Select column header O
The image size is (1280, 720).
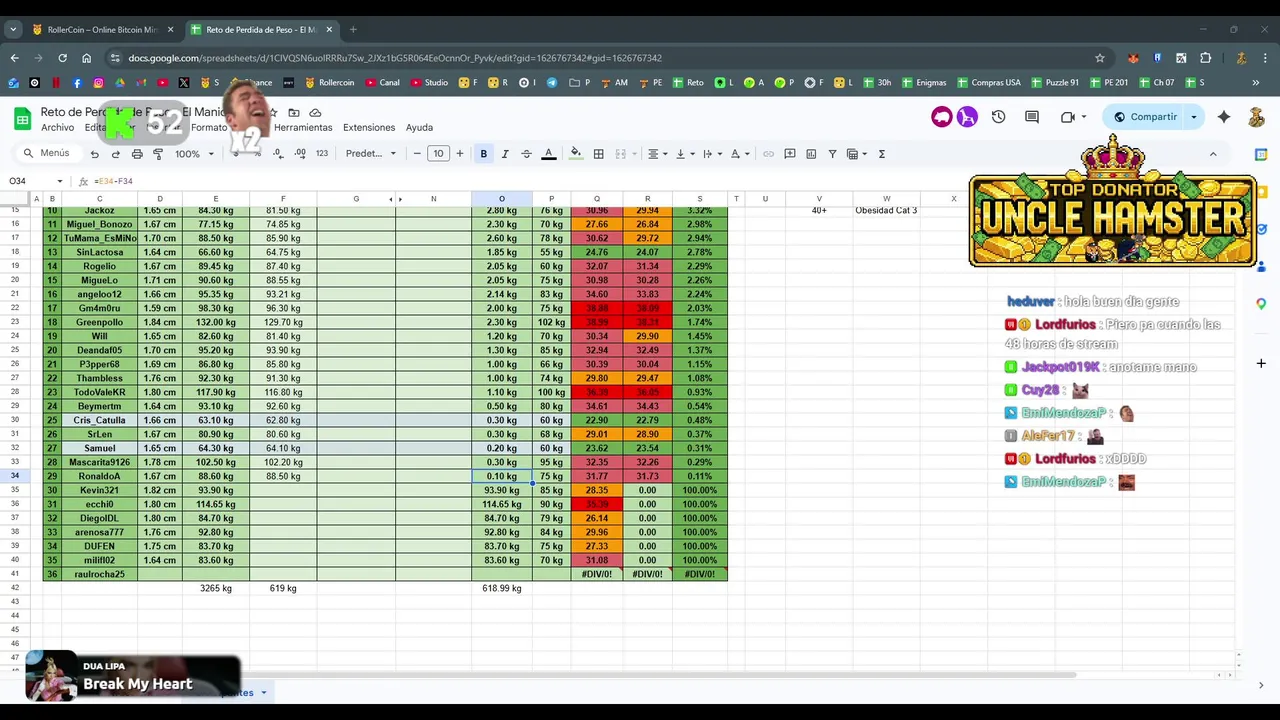[502, 199]
